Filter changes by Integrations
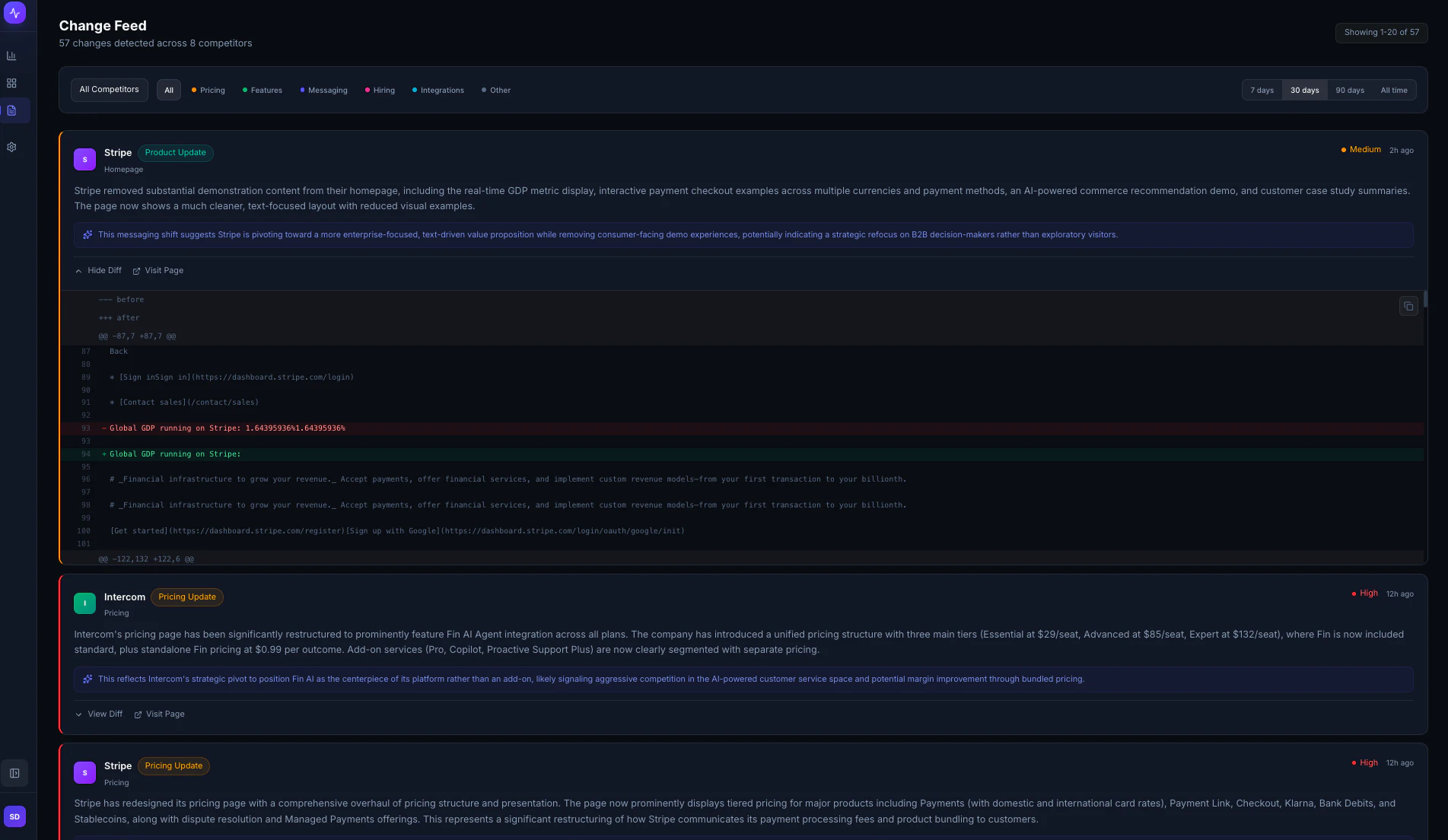Viewport: 1448px width, 840px height. (438, 90)
